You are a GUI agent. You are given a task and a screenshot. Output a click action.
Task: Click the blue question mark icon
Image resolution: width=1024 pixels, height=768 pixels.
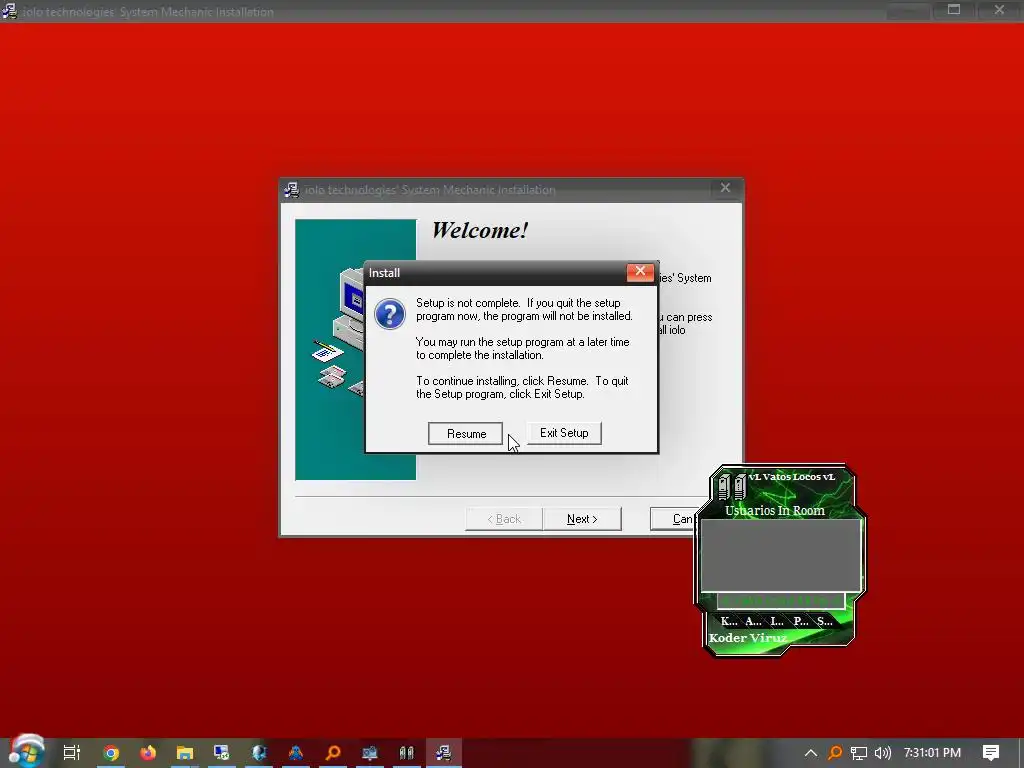390,314
